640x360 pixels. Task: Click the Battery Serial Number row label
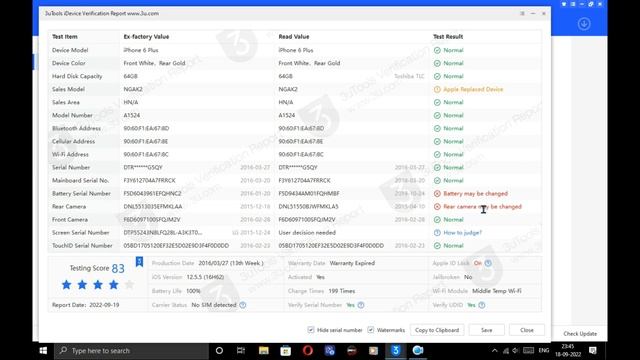[x=81, y=193]
